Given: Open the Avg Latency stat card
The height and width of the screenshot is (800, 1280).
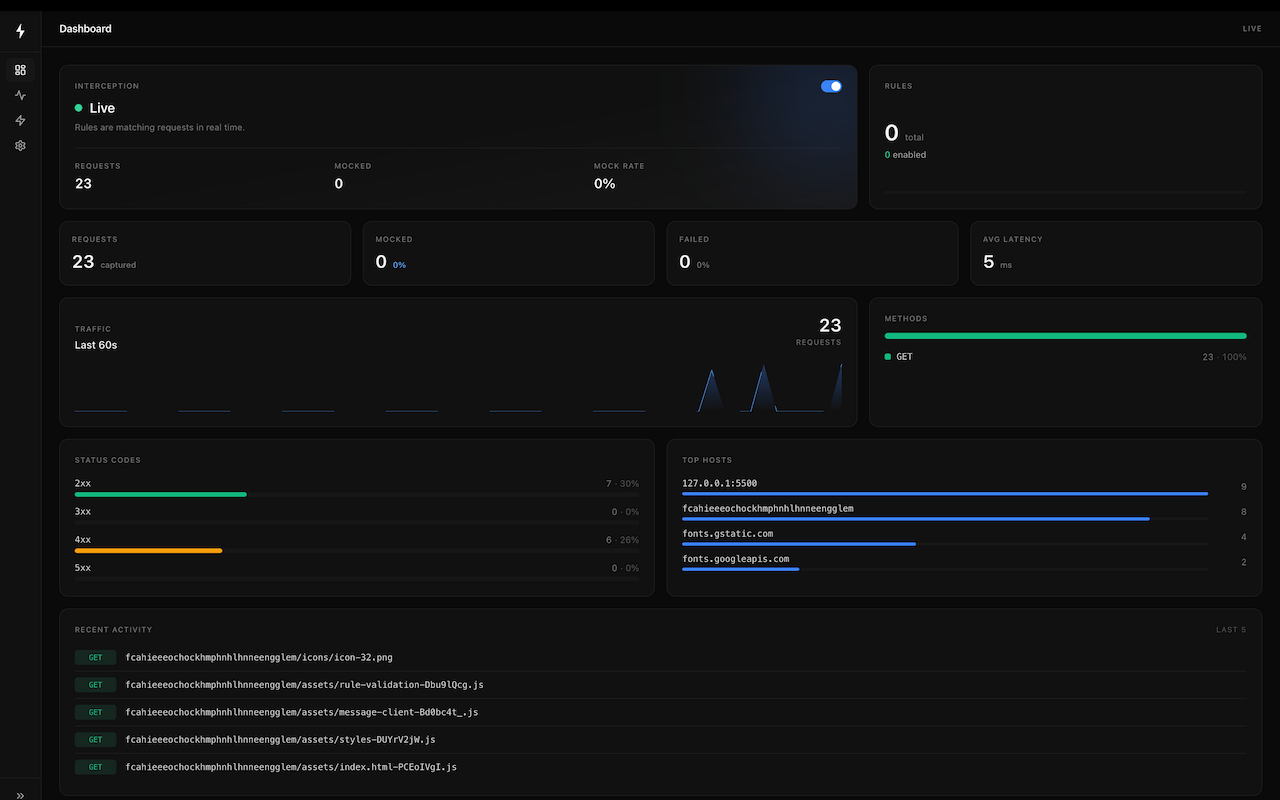Looking at the screenshot, I should point(1116,253).
